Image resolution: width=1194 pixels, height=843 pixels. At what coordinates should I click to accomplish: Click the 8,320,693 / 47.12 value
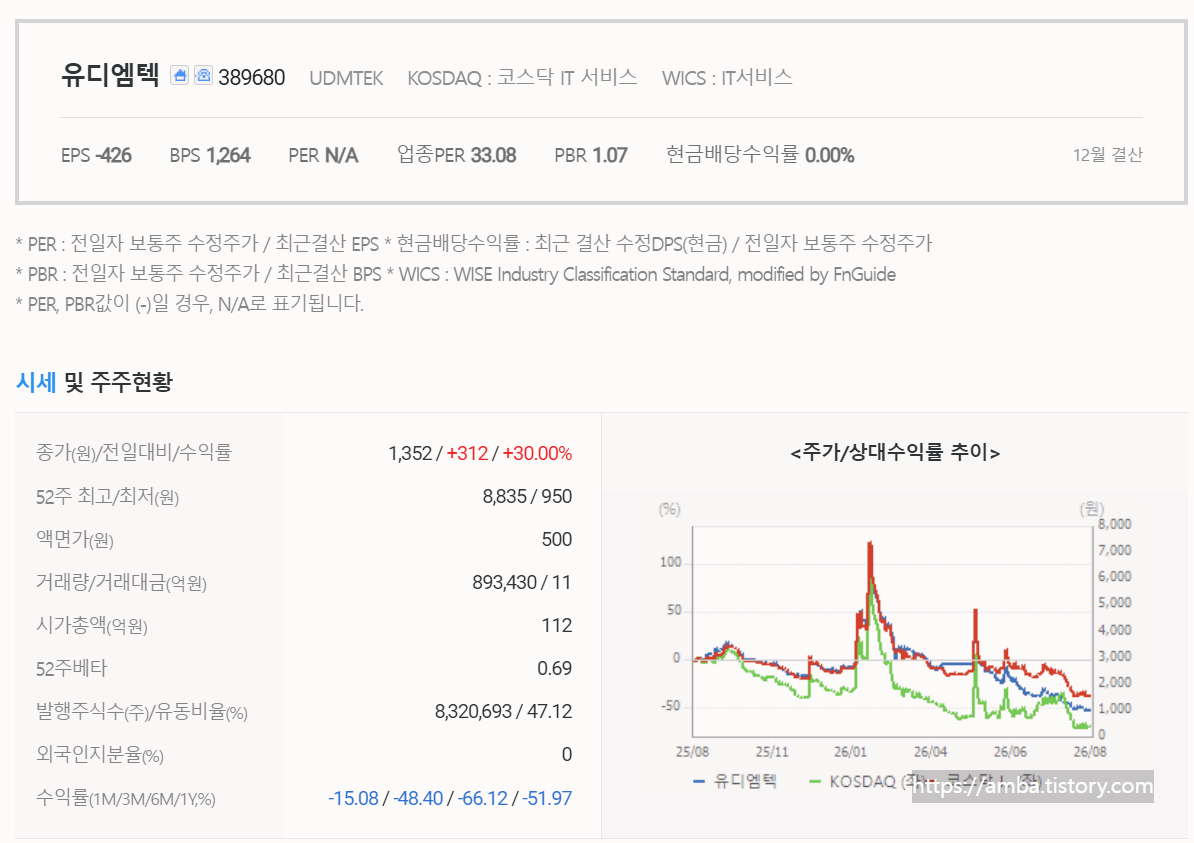point(503,711)
